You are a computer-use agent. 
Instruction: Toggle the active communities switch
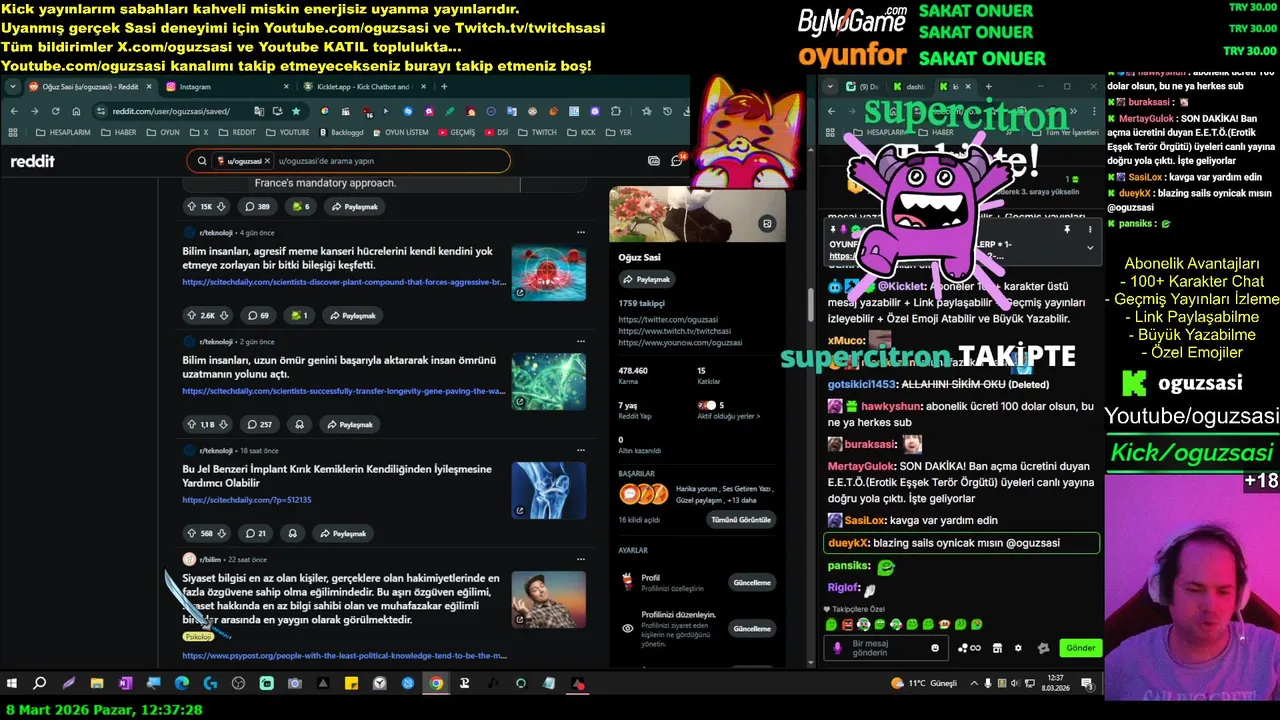pos(707,405)
